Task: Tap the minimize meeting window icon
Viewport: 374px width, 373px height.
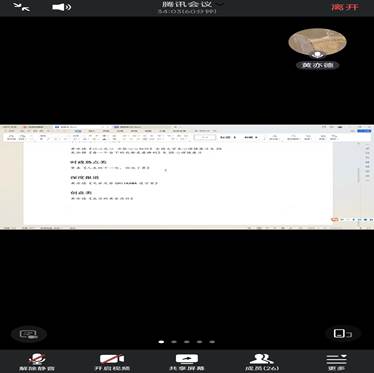Action: click(x=22, y=7)
